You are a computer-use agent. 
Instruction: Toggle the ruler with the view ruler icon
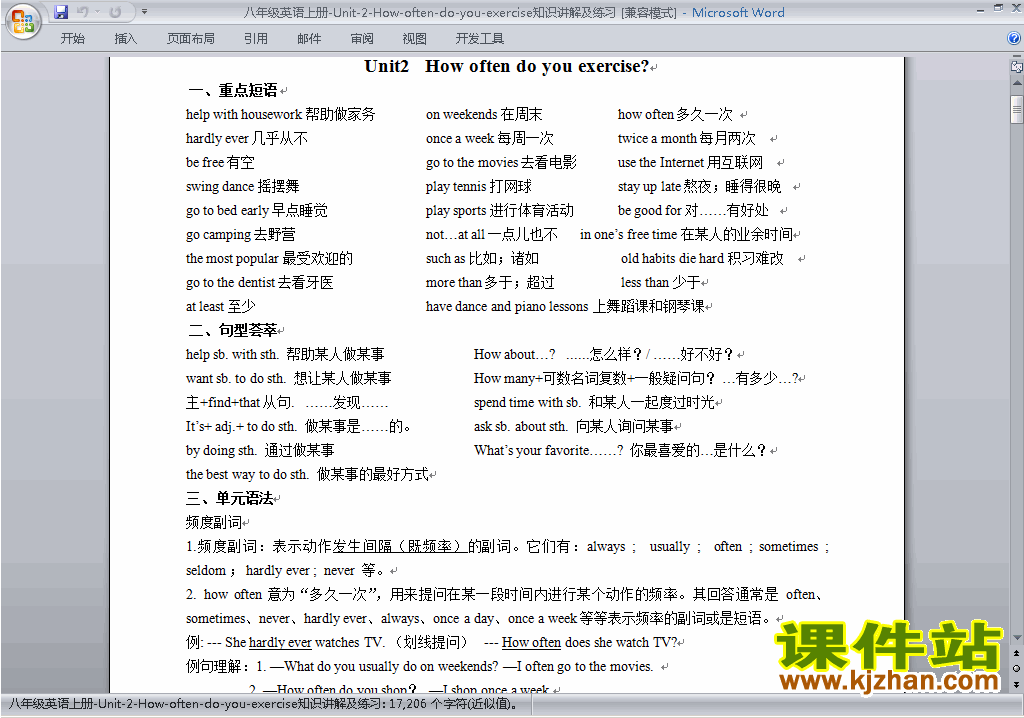click(1017, 67)
